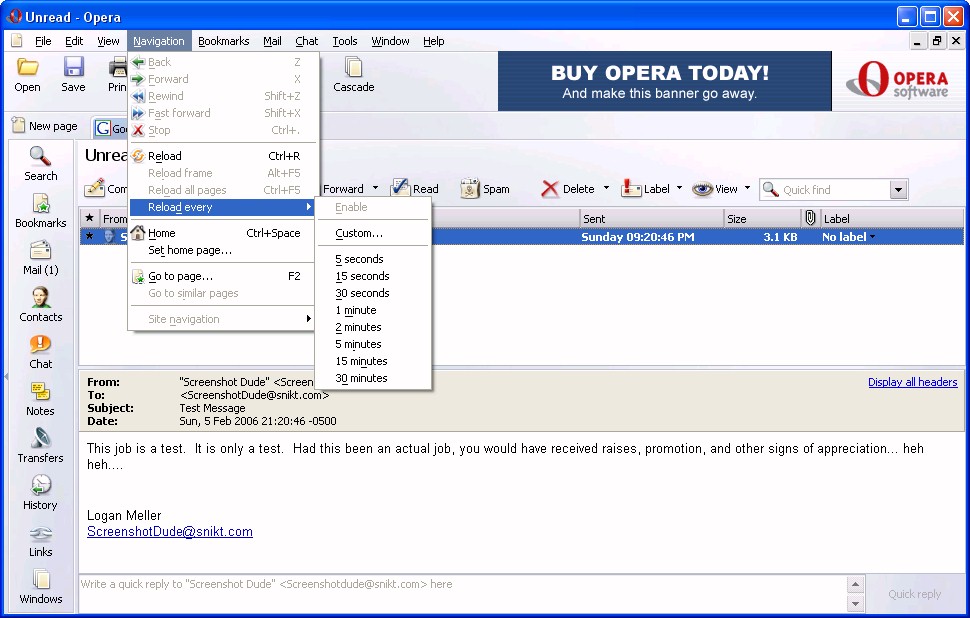Click the Save toolbar icon
This screenshot has width=970, height=618.
(x=73, y=74)
